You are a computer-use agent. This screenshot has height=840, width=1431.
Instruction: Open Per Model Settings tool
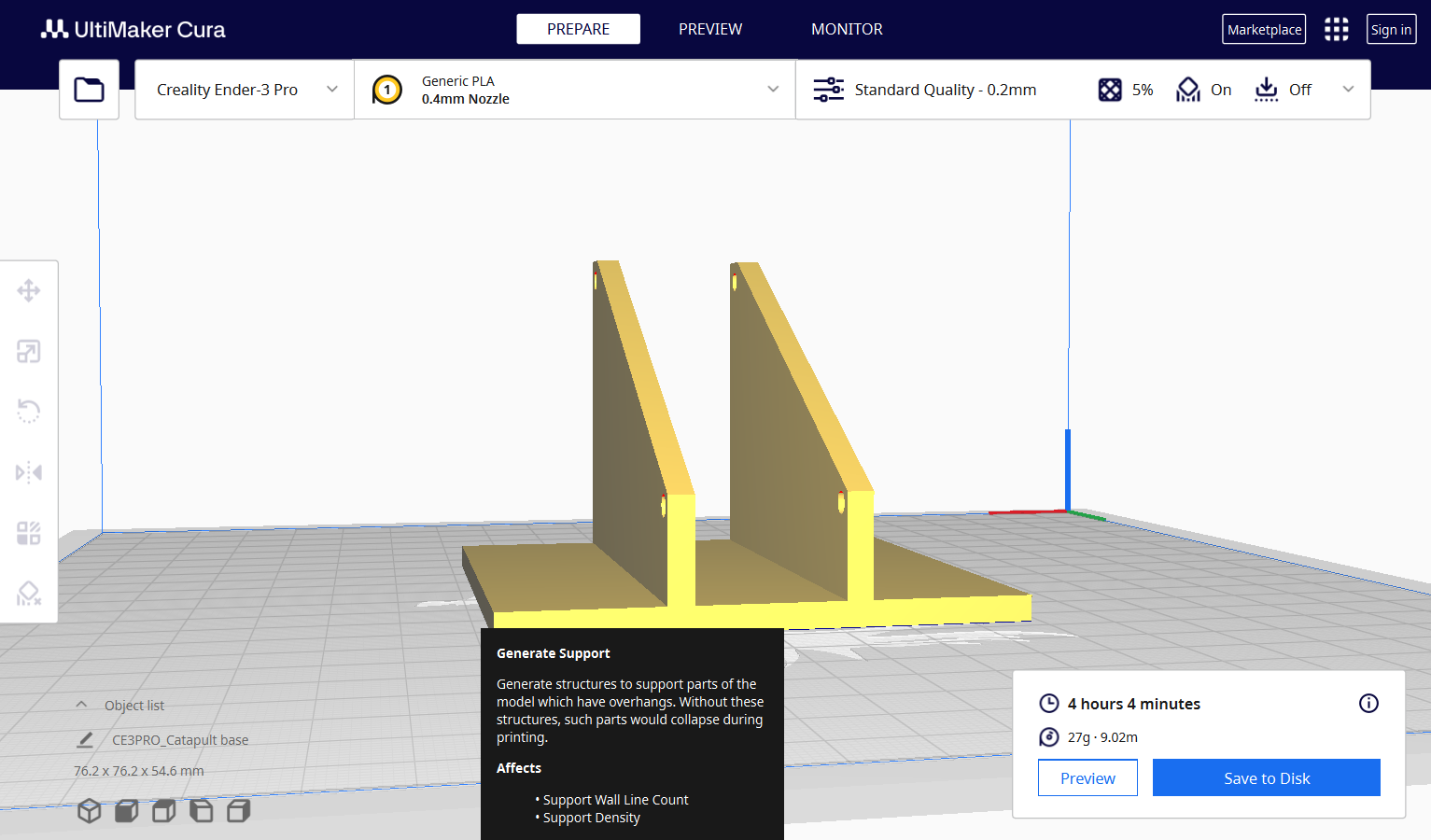(x=29, y=533)
